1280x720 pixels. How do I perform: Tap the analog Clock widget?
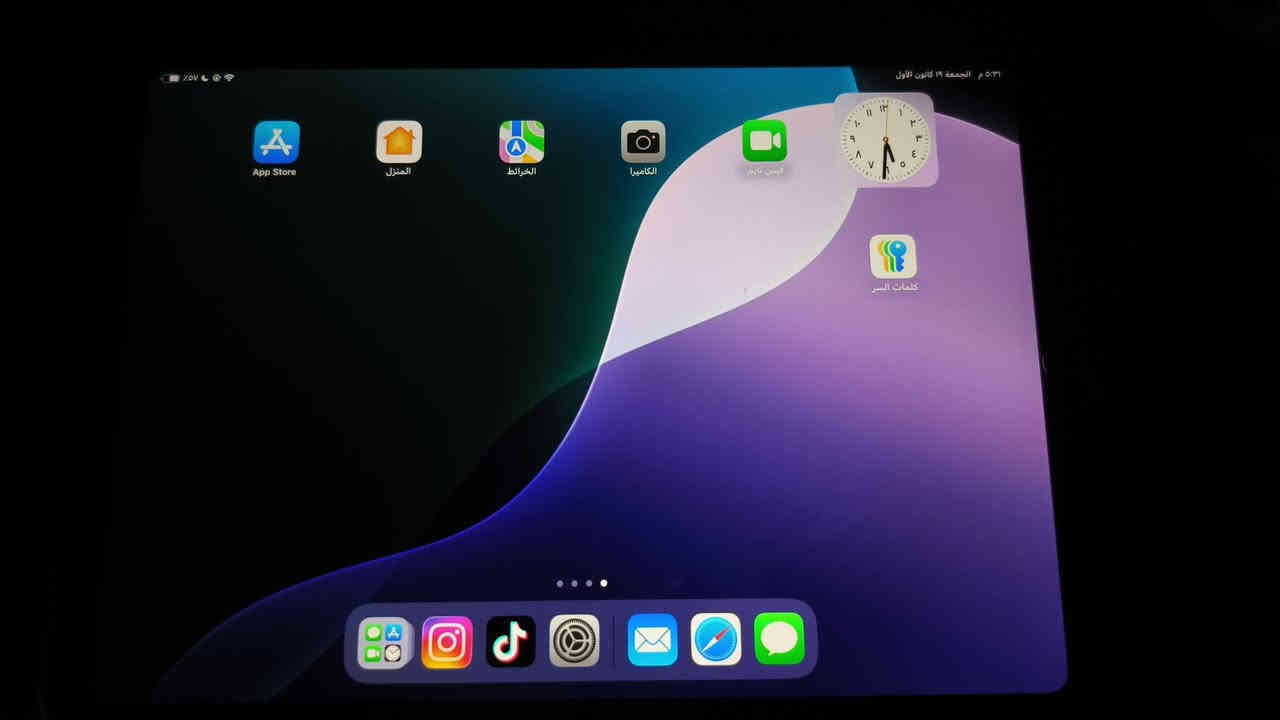(886, 139)
